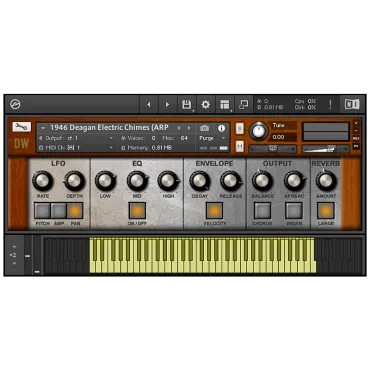
Task: Open the Purge dropdown menu
Action: [212, 138]
